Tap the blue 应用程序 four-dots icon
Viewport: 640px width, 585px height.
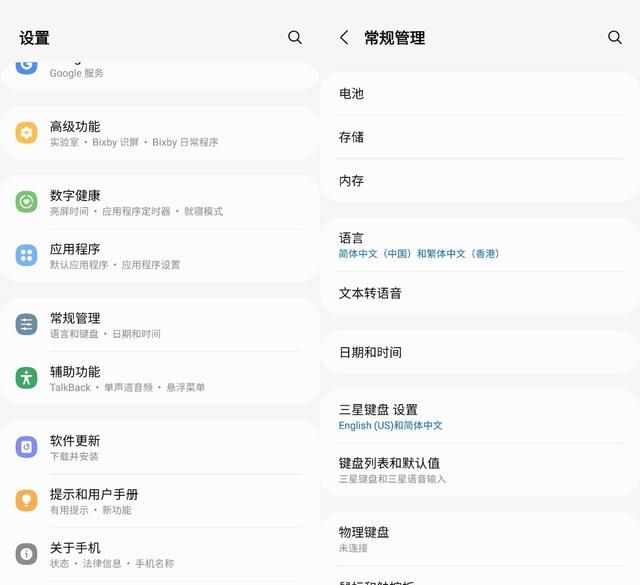27,256
